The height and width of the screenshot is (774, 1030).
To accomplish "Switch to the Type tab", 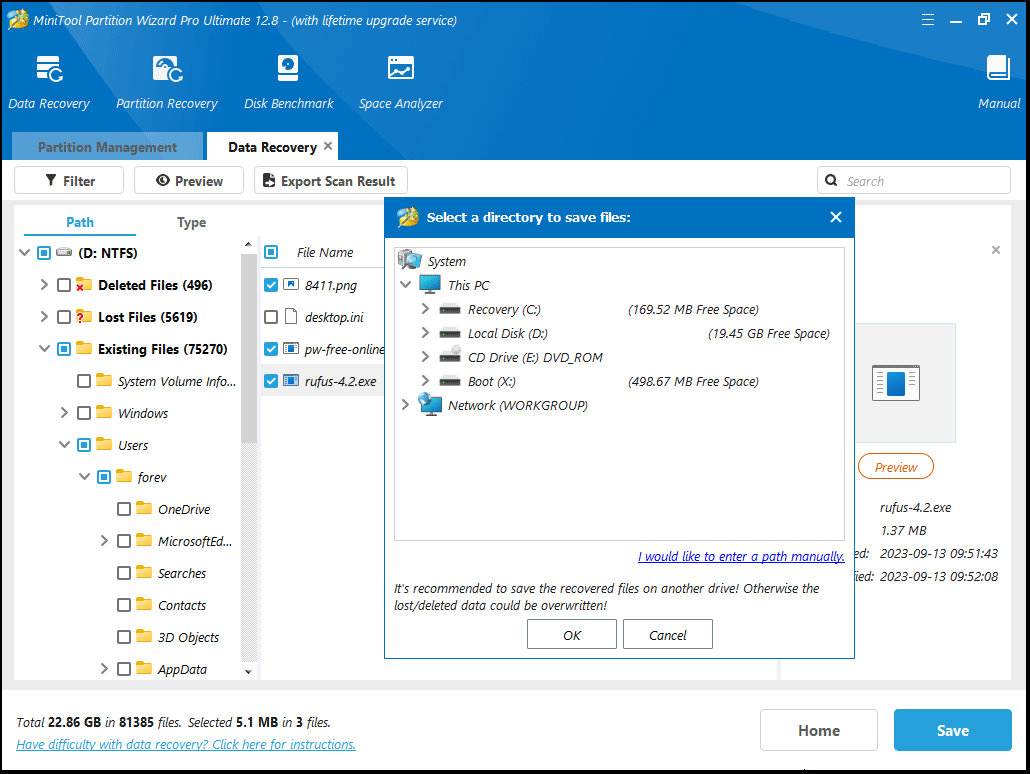I will coord(191,222).
